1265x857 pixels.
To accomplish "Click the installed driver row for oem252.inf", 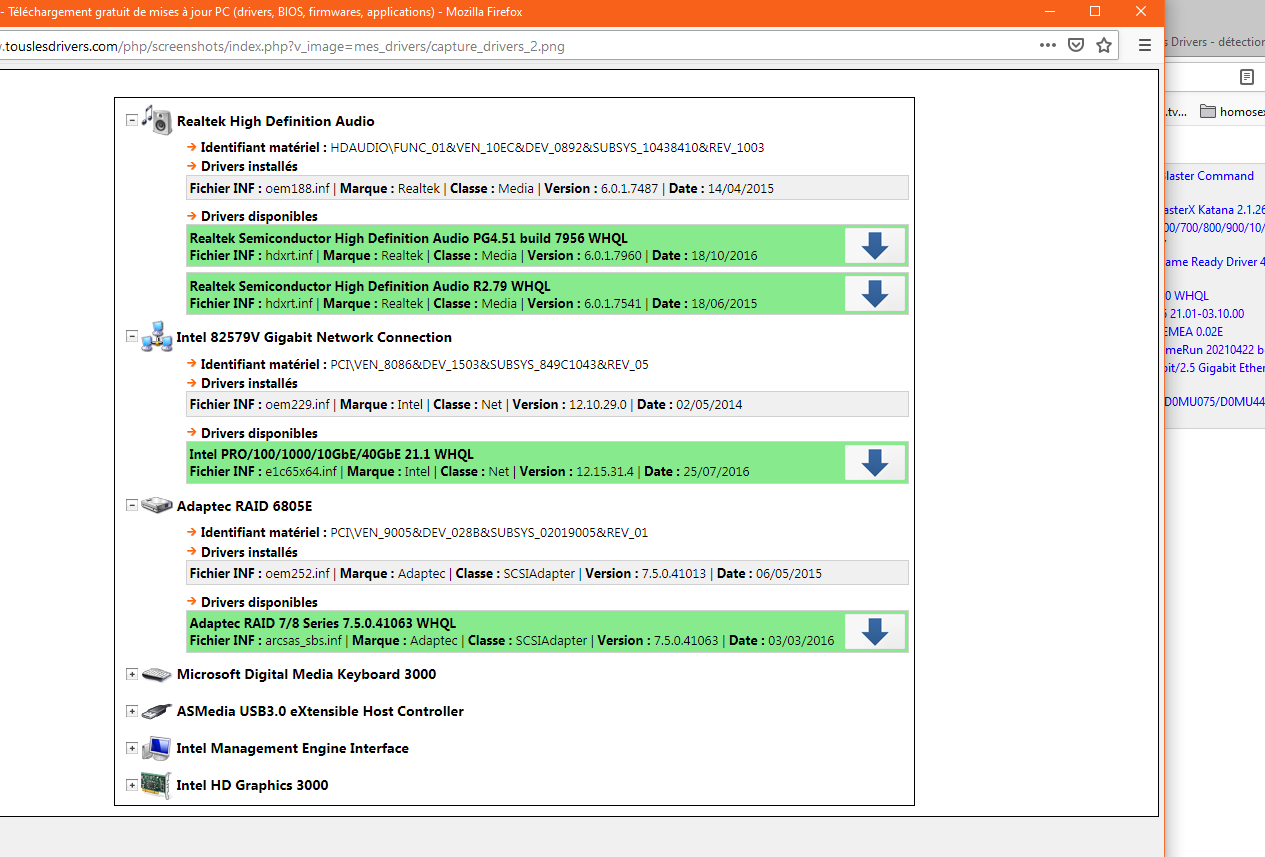I will [x=547, y=574].
